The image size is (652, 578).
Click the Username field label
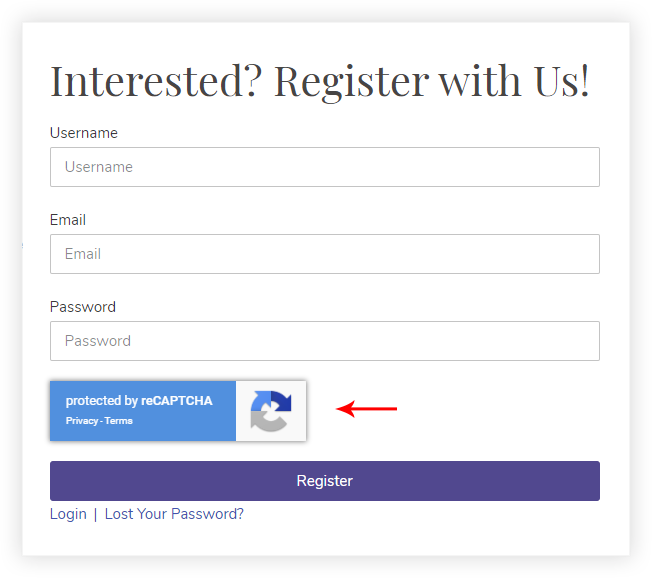84,133
